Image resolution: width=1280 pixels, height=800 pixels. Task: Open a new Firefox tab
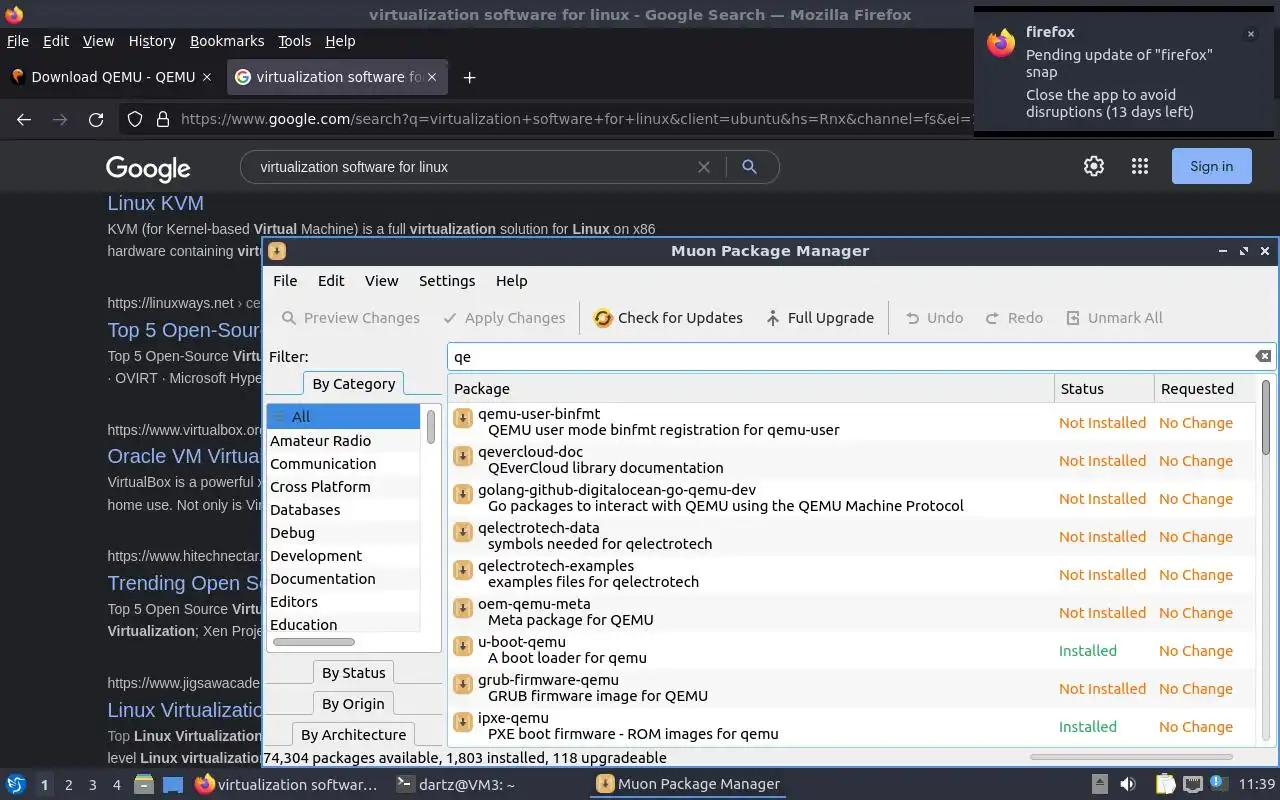click(469, 77)
